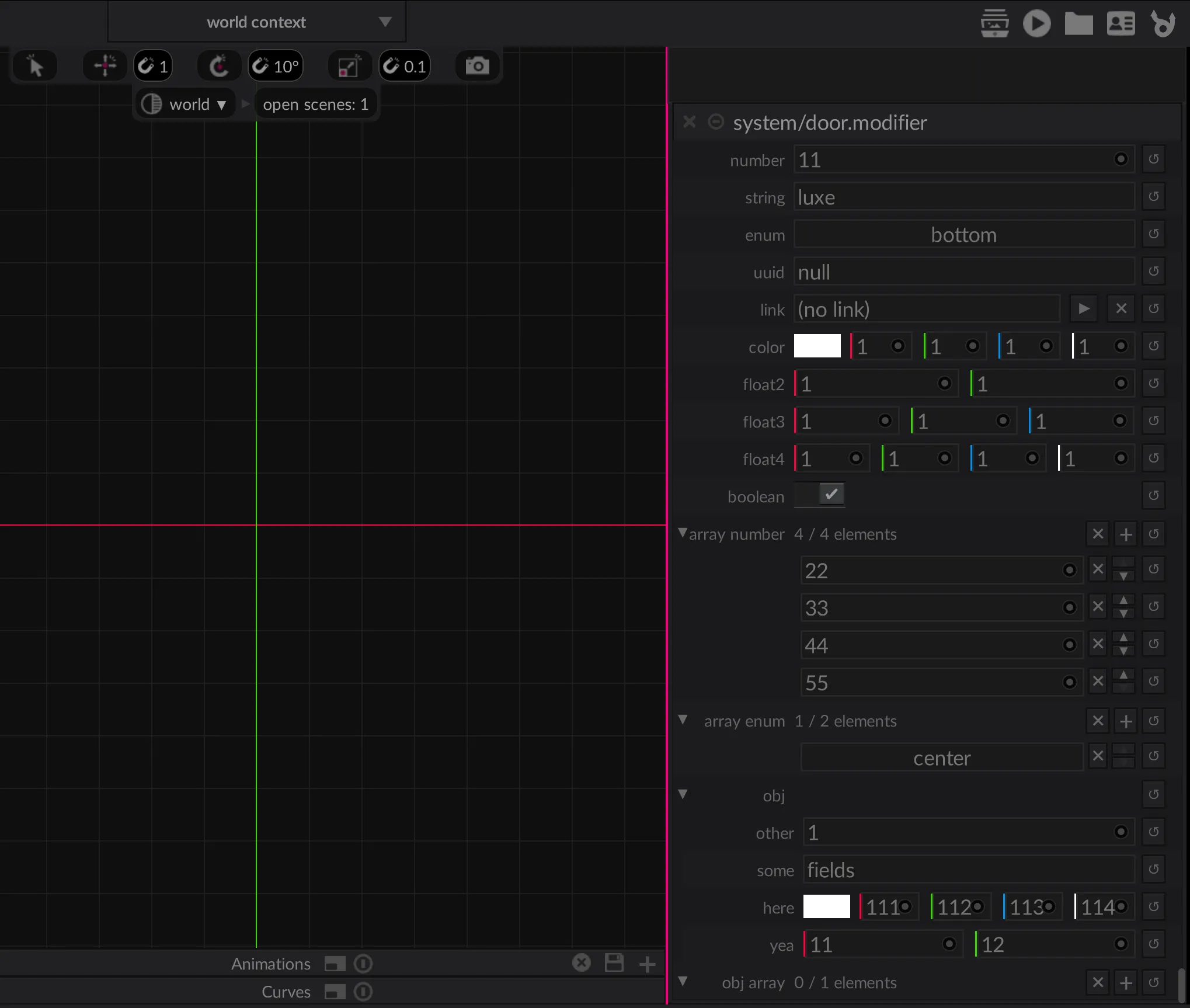Open the enum bottom dropdown
Viewport: 1190px width, 1008px height.
click(x=963, y=235)
